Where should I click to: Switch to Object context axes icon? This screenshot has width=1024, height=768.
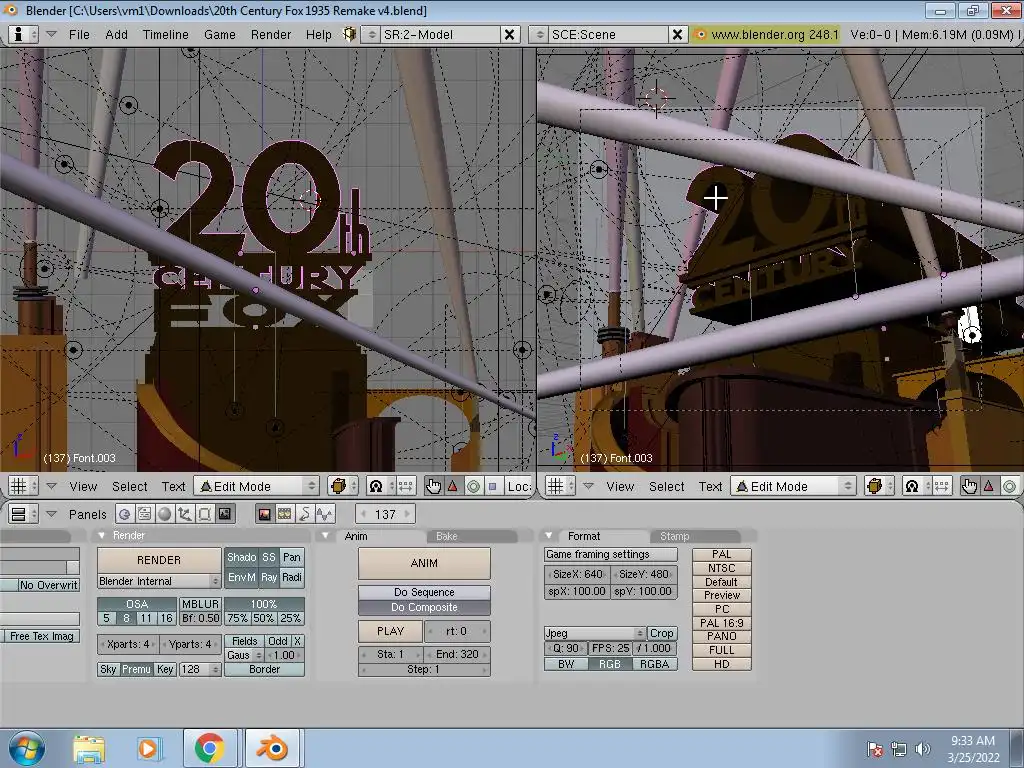click(x=185, y=514)
